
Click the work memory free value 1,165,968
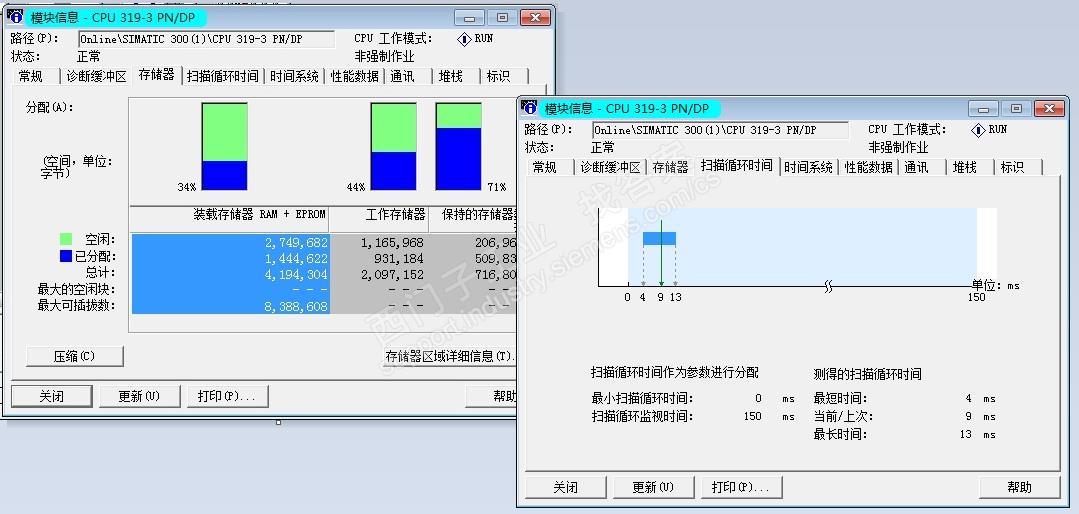(x=392, y=242)
